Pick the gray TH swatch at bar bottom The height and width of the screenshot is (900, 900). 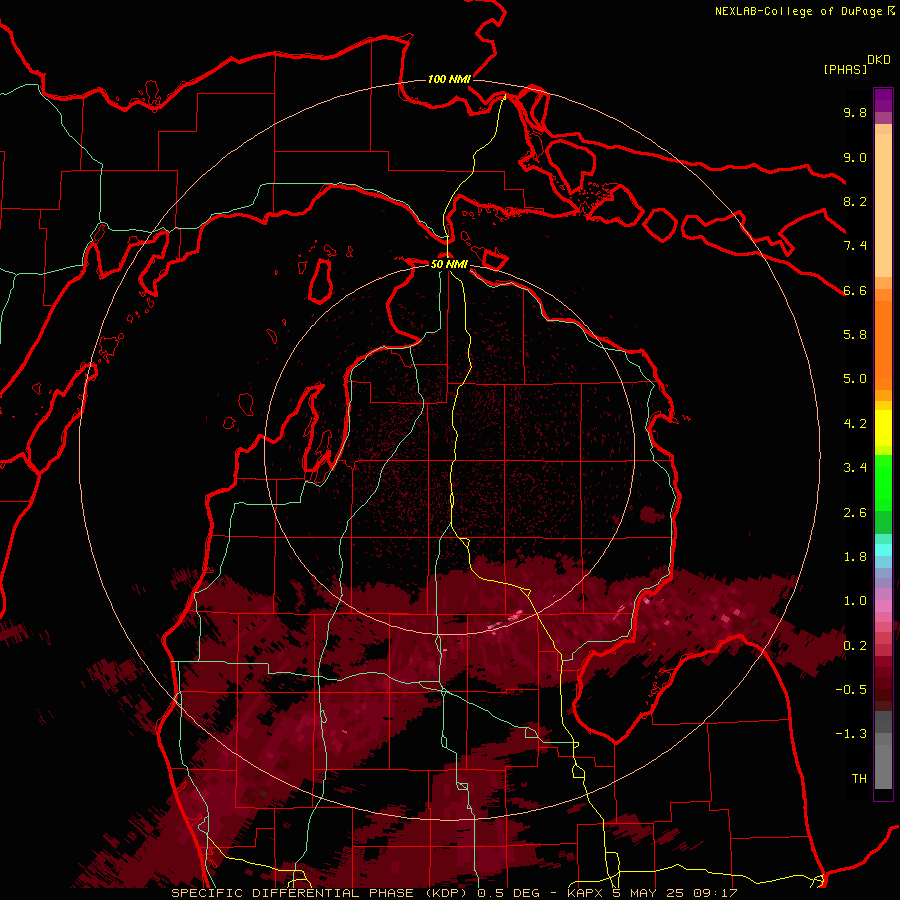pos(883,769)
